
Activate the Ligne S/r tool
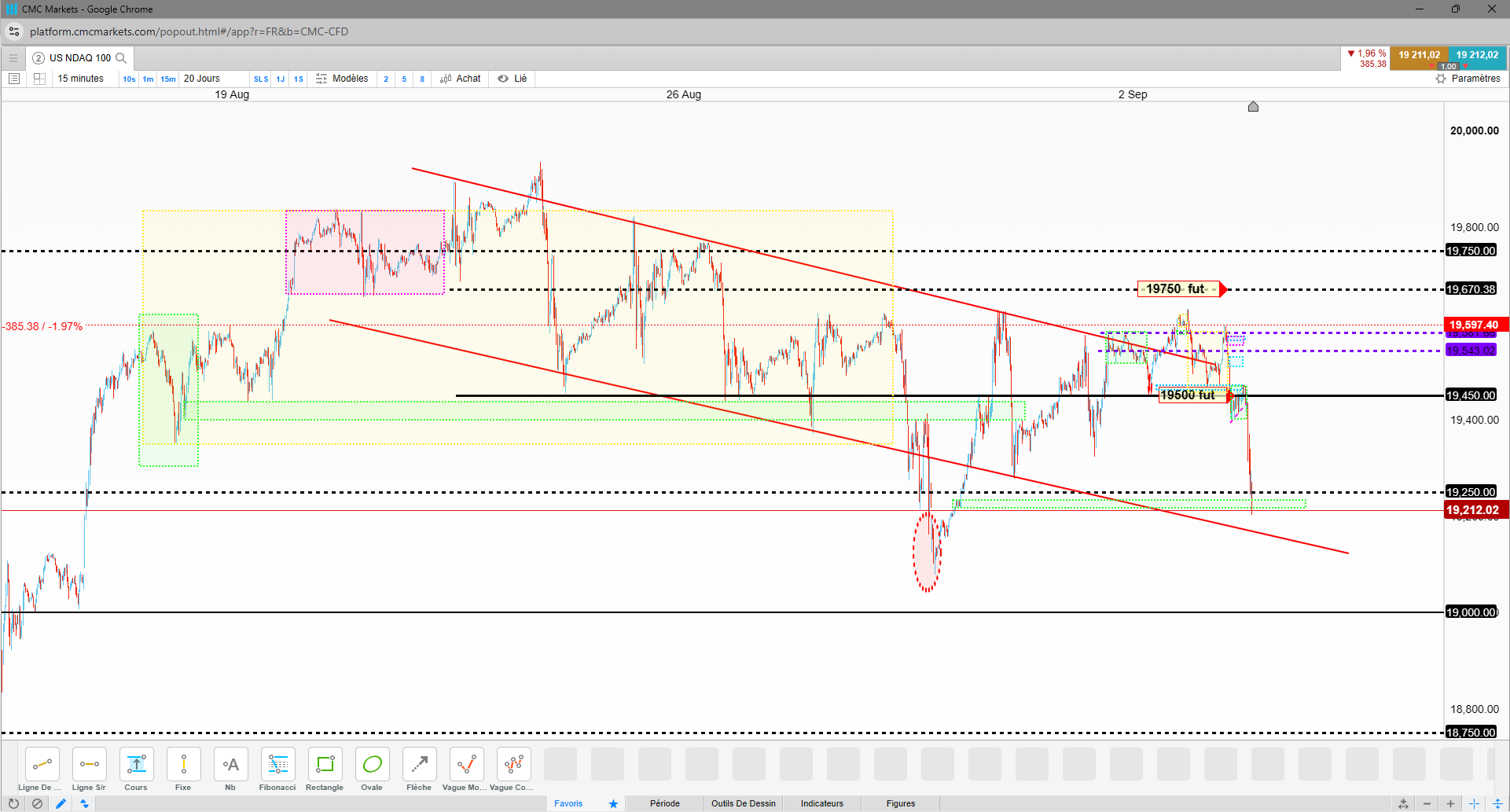tap(89, 770)
